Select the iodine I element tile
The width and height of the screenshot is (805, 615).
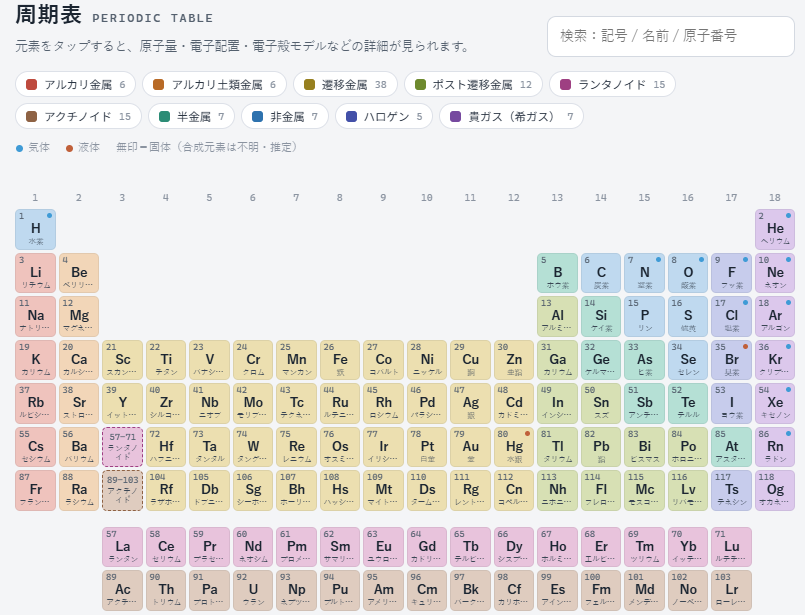pos(732,403)
